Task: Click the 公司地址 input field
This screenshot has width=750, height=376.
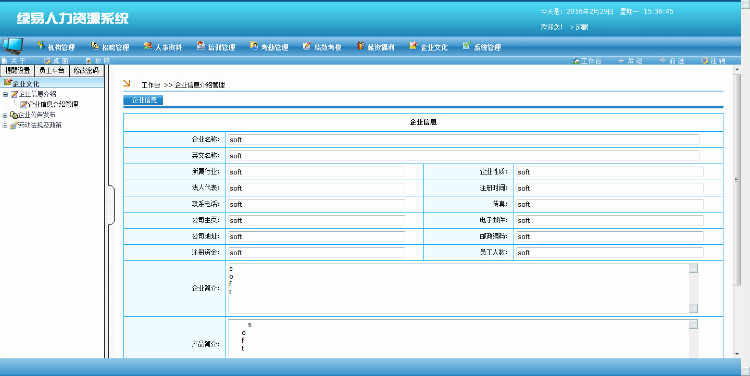Action: pyautogui.click(x=316, y=236)
